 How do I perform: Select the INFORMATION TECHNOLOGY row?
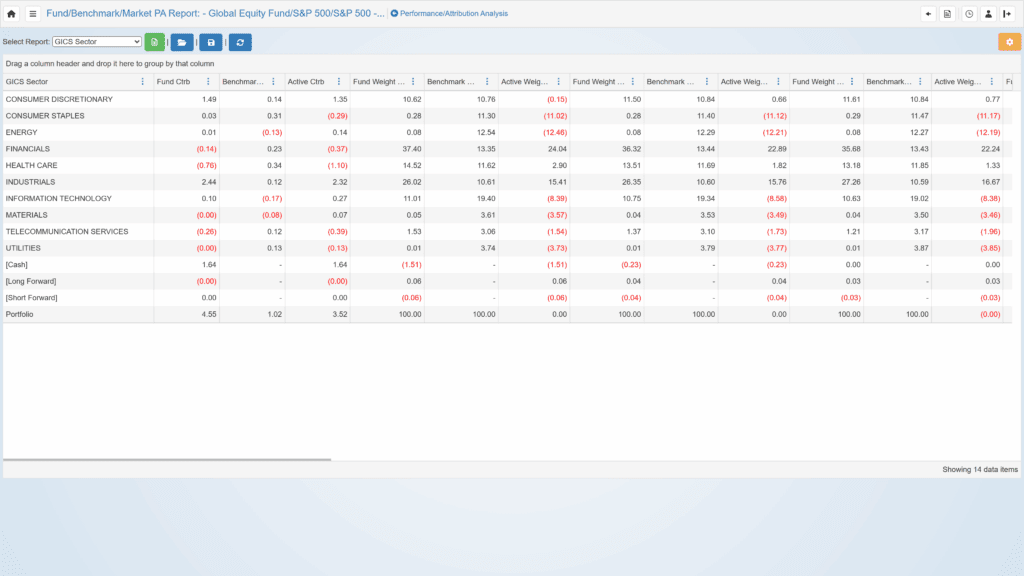60,199
